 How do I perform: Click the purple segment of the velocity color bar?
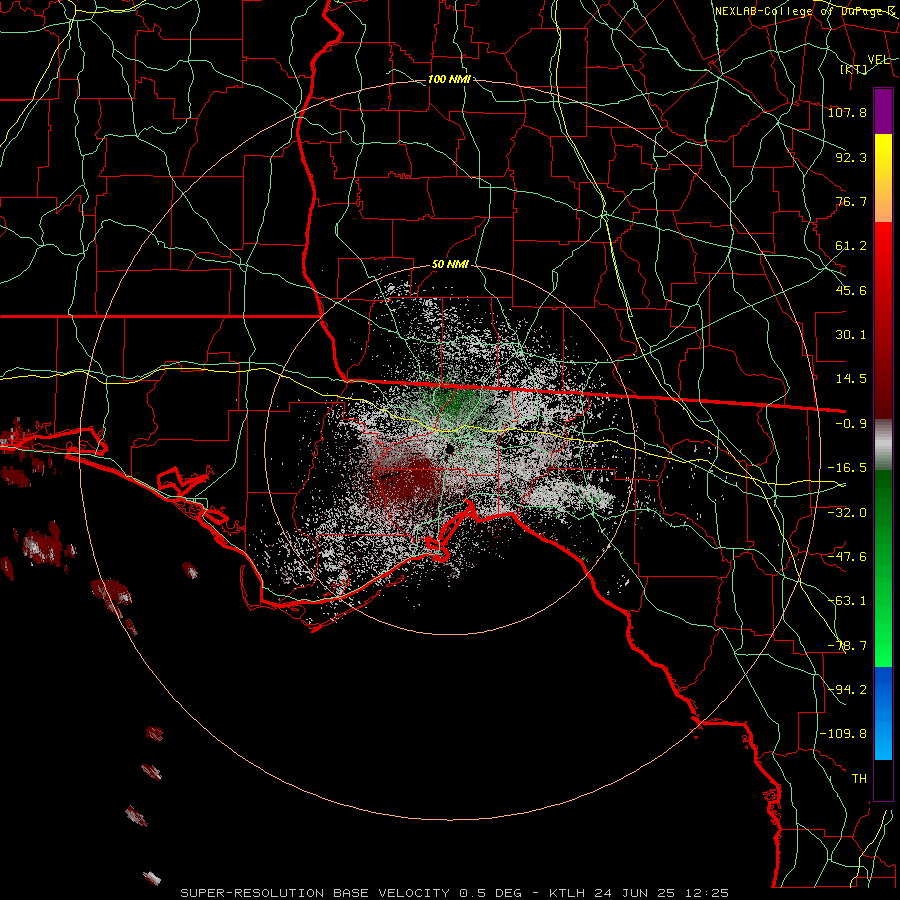point(883,111)
